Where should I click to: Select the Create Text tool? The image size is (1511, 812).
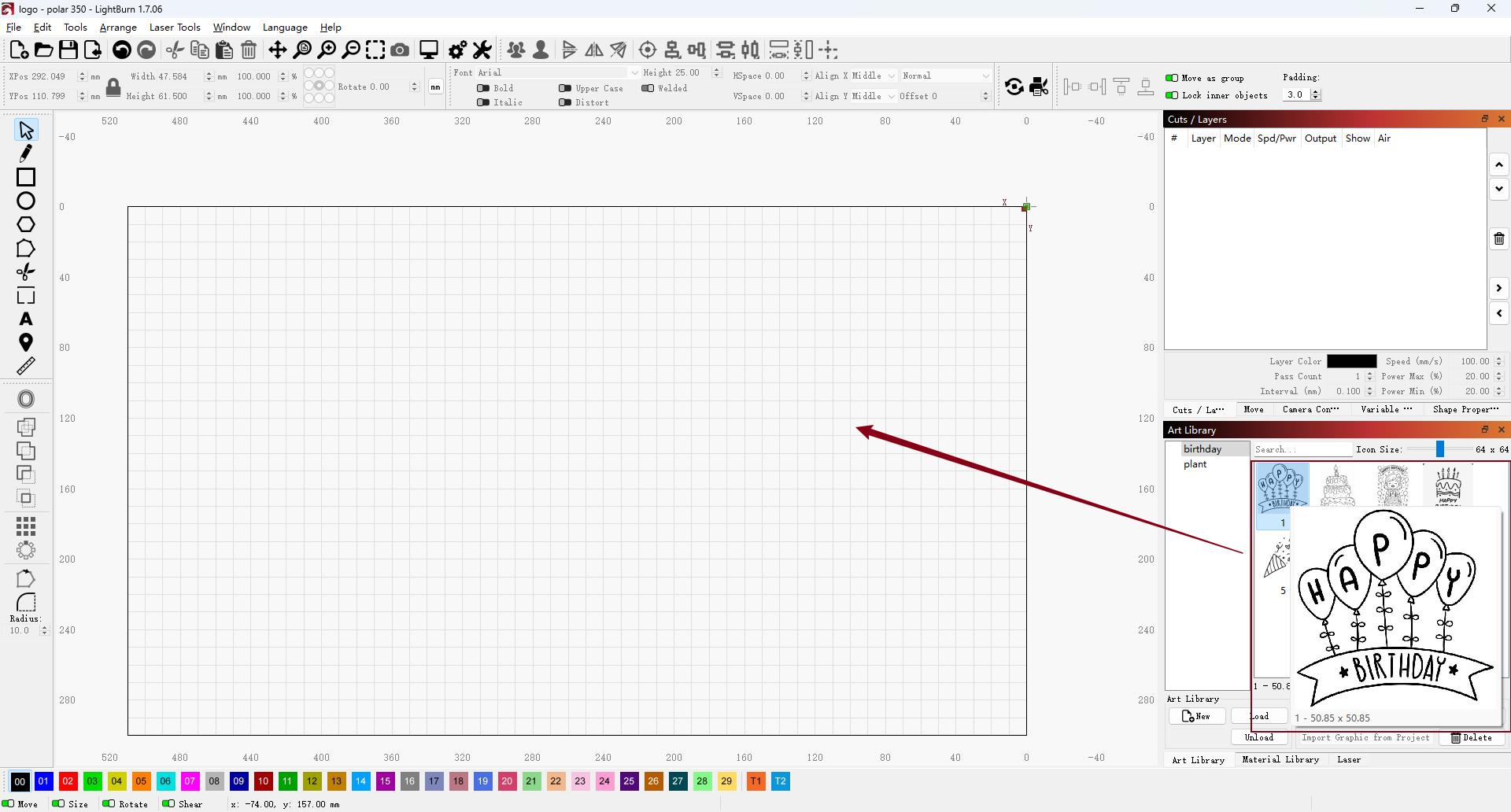click(26, 319)
